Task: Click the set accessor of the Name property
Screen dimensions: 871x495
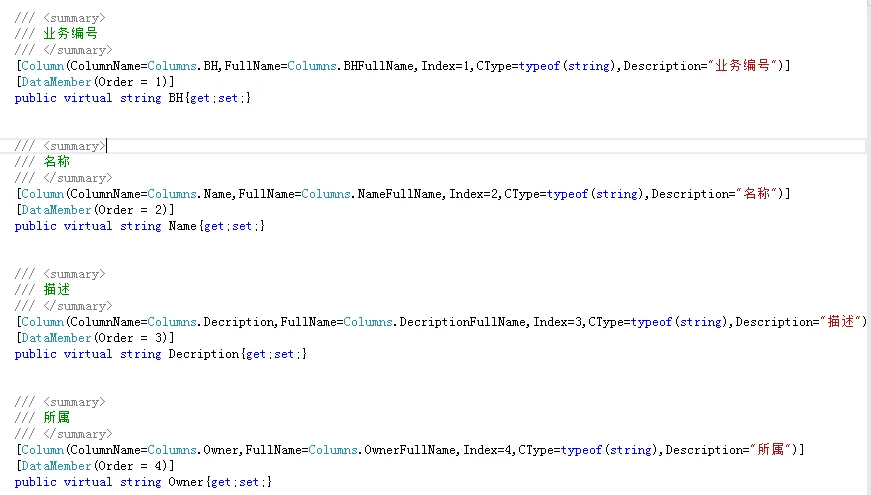Action: pyautogui.click(x=242, y=226)
